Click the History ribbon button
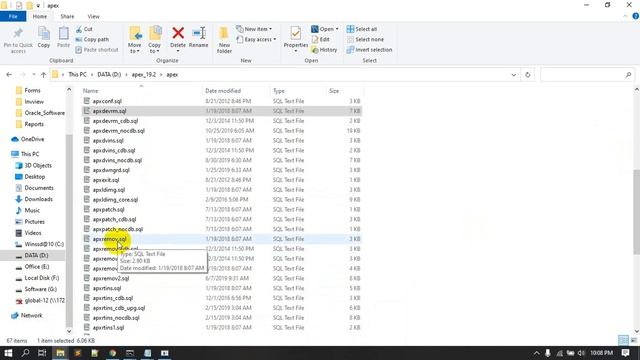This screenshot has height=360, width=640. [x=324, y=50]
